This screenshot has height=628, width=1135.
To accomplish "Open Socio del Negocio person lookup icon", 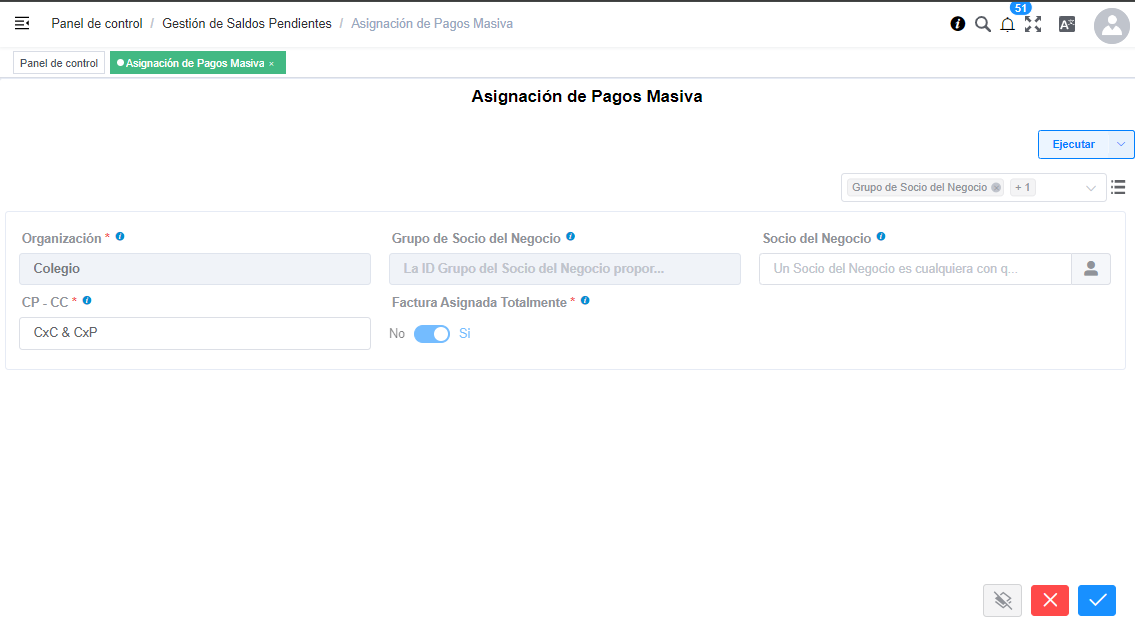I will pos(1091,268).
